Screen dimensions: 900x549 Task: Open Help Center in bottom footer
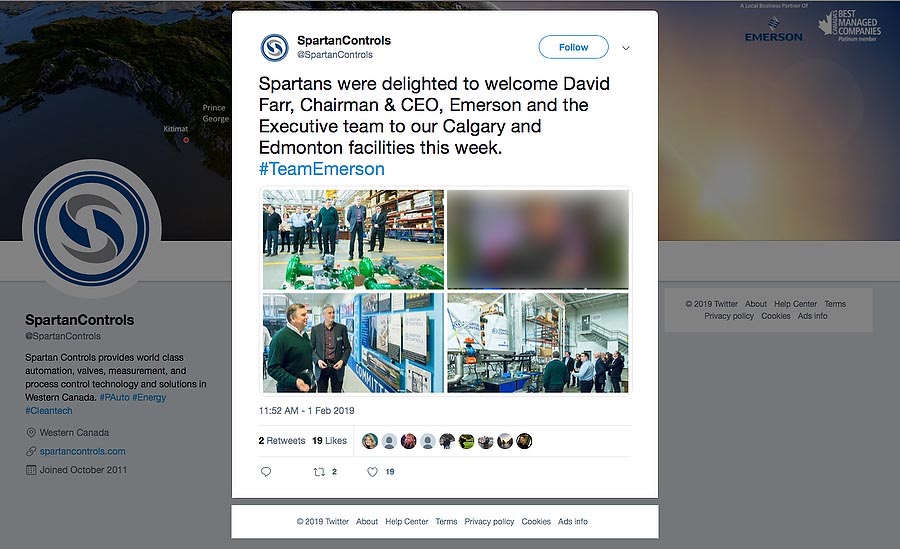point(407,522)
